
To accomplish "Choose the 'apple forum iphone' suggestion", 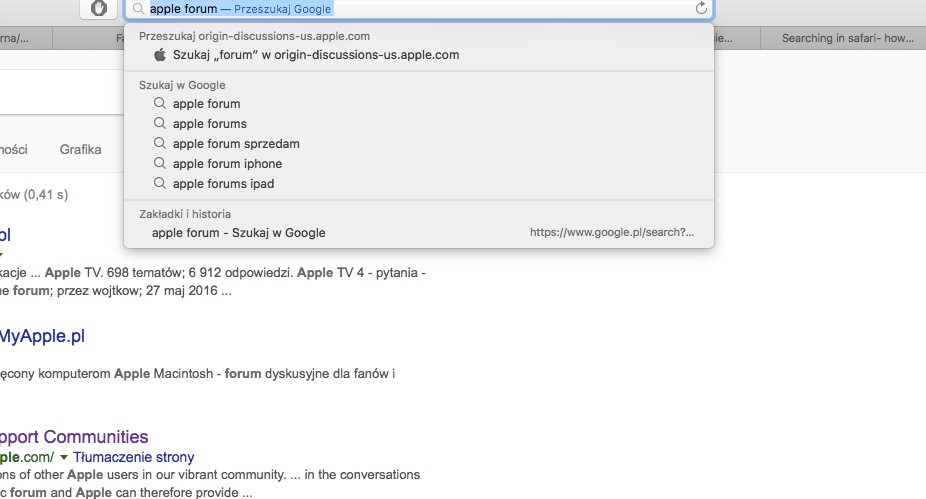I will (419, 164).
